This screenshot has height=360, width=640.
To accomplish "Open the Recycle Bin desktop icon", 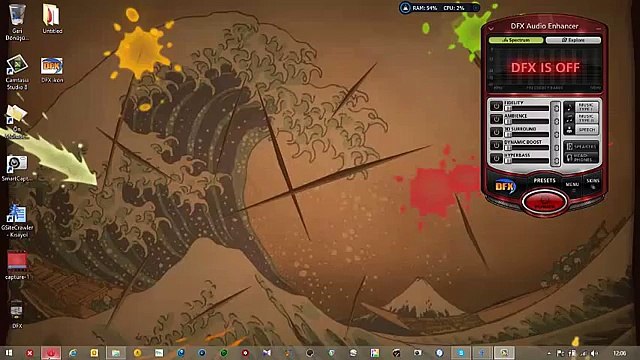I will [17, 22].
